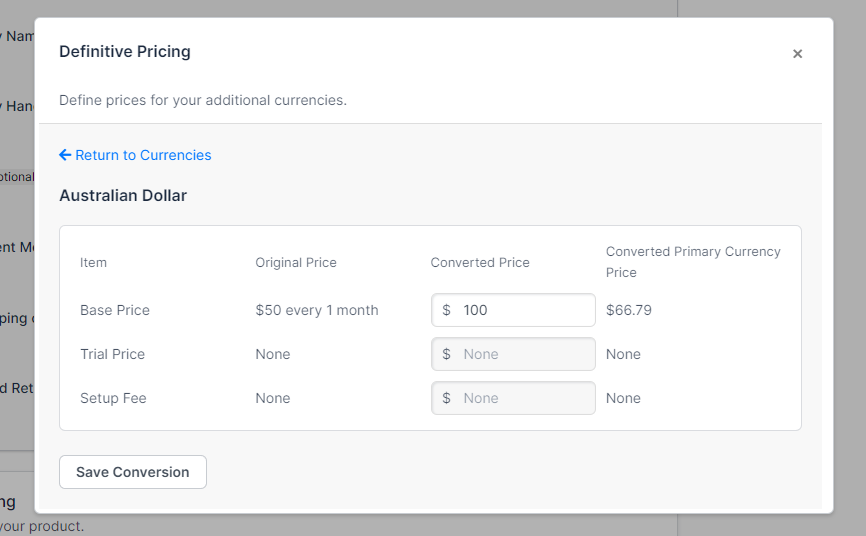The image size is (866, 536).
Task: Click the Original Price column header
Action: [296, 262]
